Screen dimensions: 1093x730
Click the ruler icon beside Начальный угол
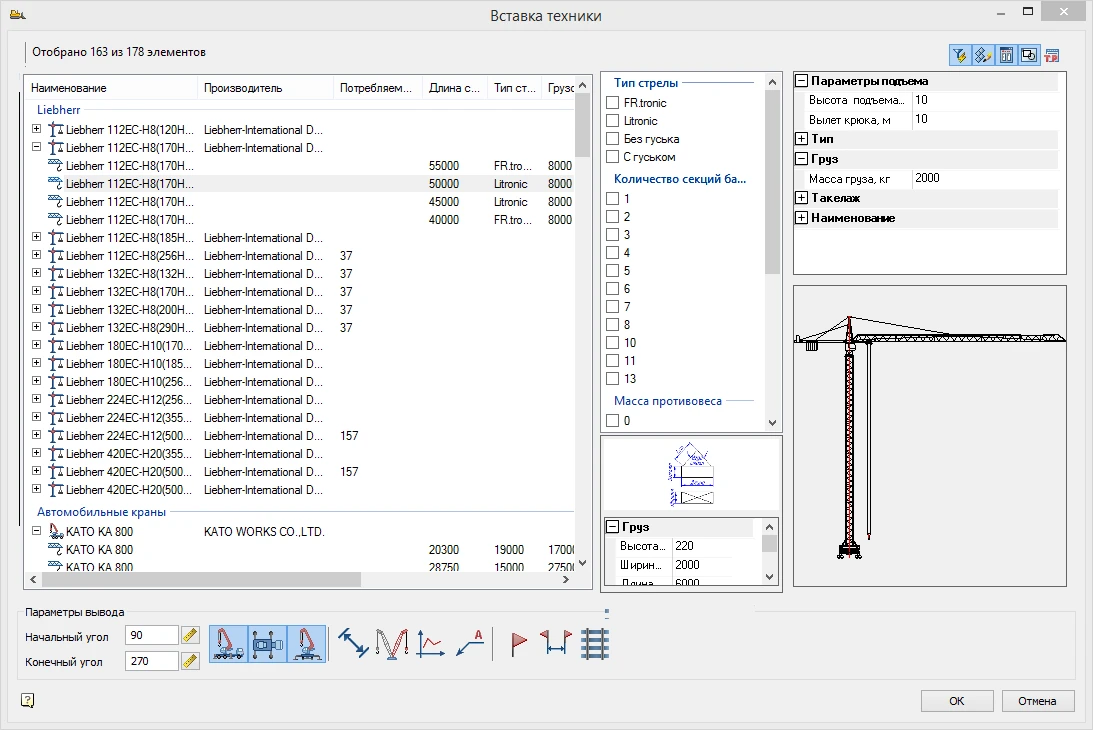point(190,636)
